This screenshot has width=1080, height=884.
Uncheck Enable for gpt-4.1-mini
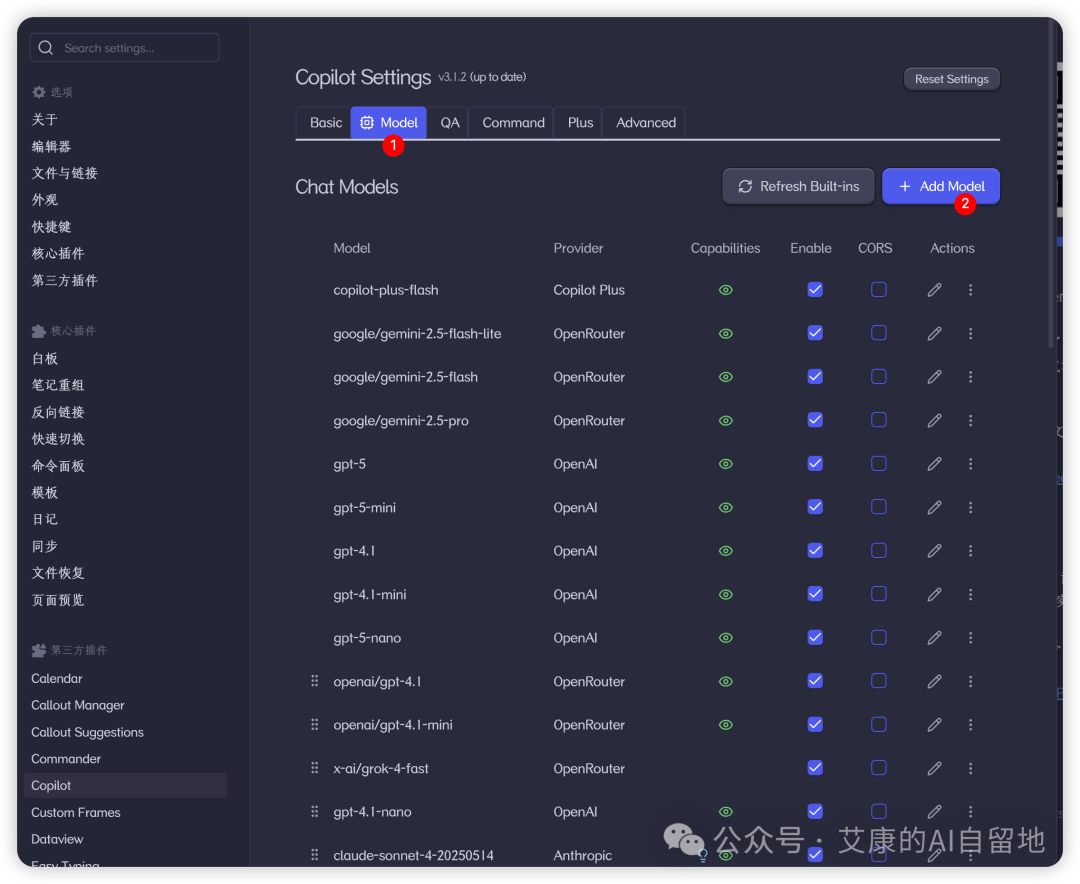815,593
